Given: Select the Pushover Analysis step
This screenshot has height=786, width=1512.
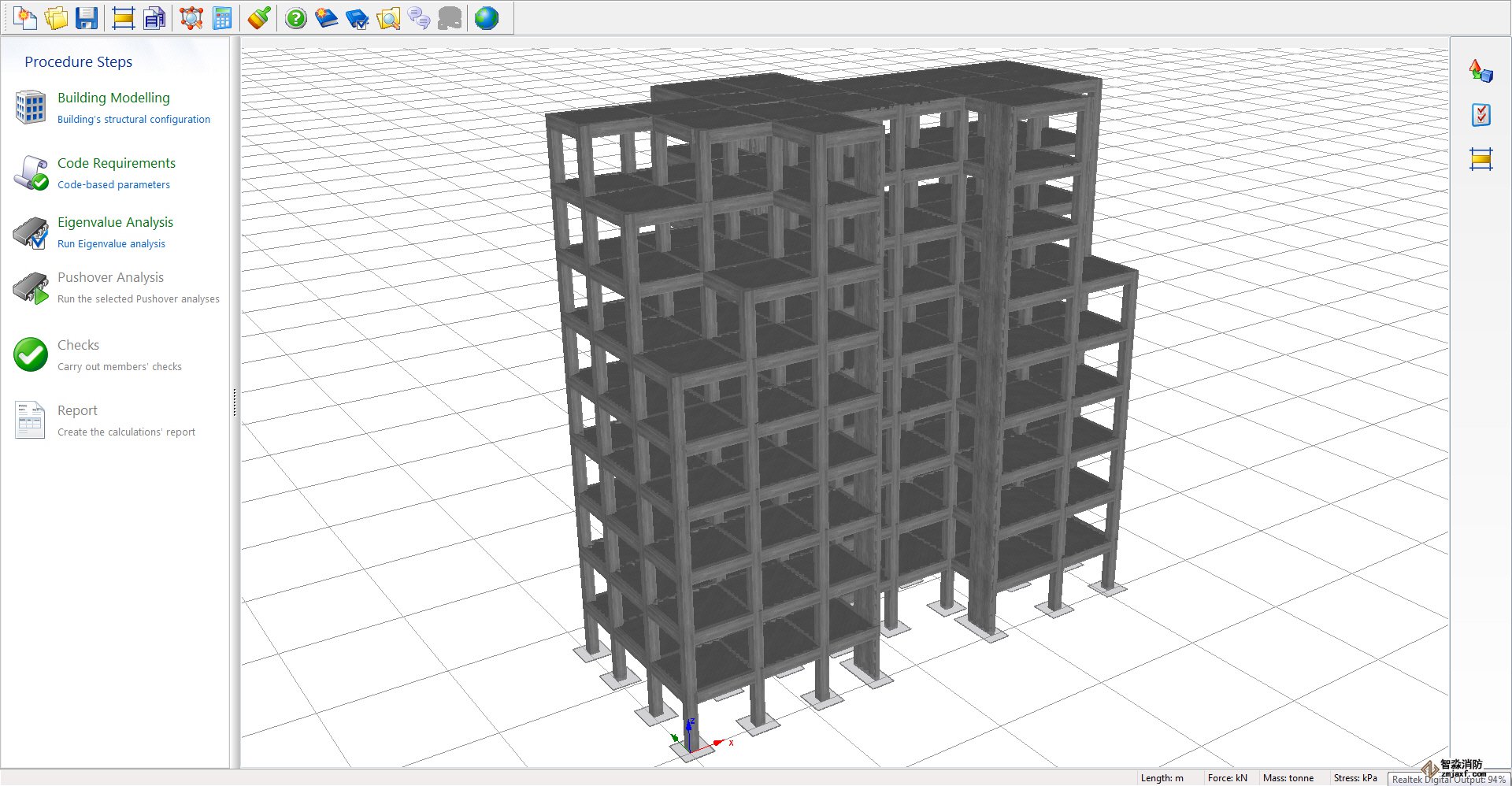Looking at the screenshot, I should 110,277.
